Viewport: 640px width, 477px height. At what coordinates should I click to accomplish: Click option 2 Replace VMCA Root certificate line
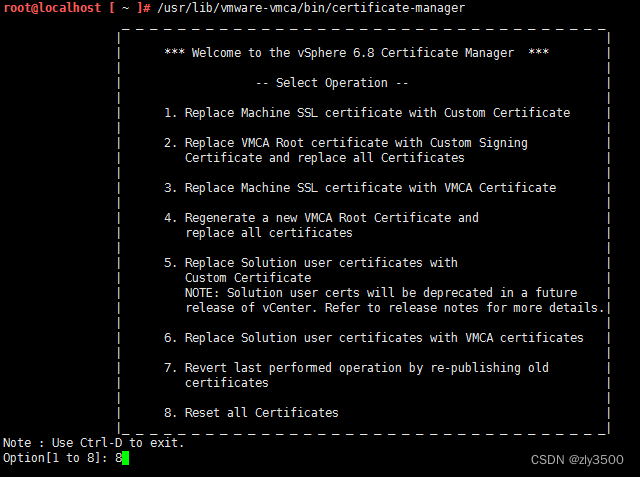tap(346, 143)
